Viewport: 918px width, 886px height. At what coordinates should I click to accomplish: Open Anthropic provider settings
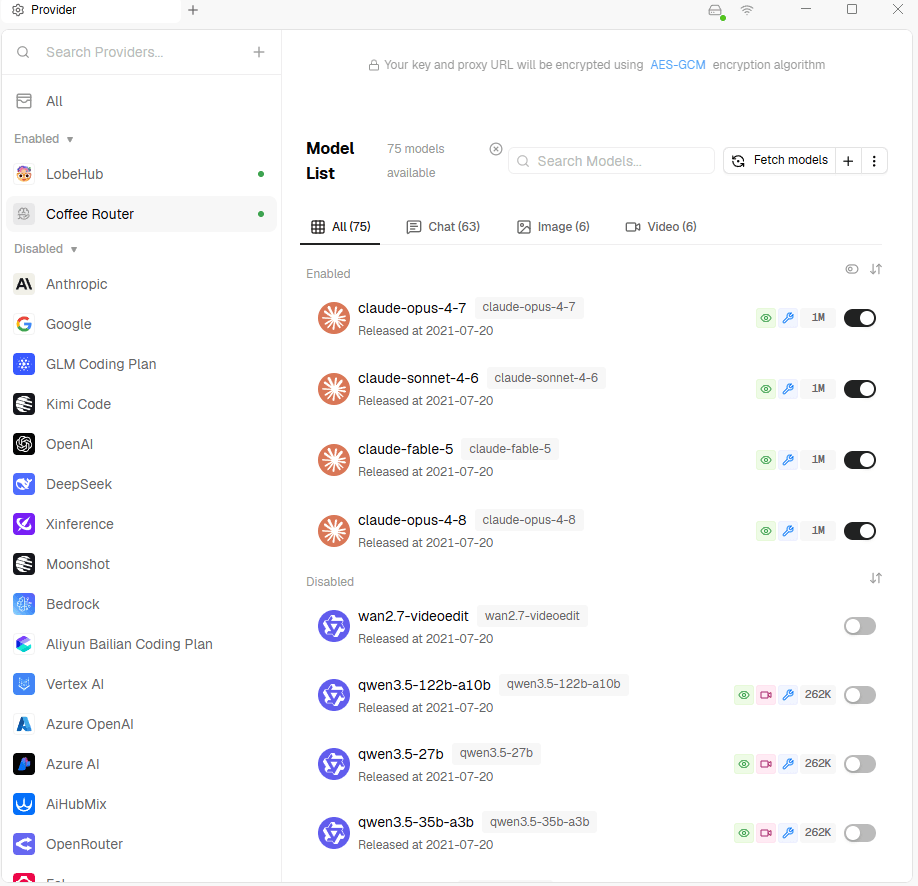141,284
